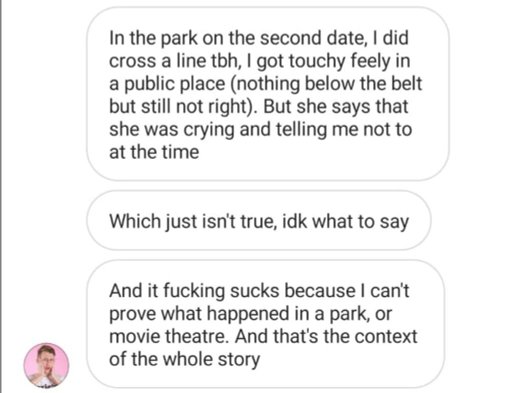Tap the 'Which just isn't true' message bubble

coord(259,220)
